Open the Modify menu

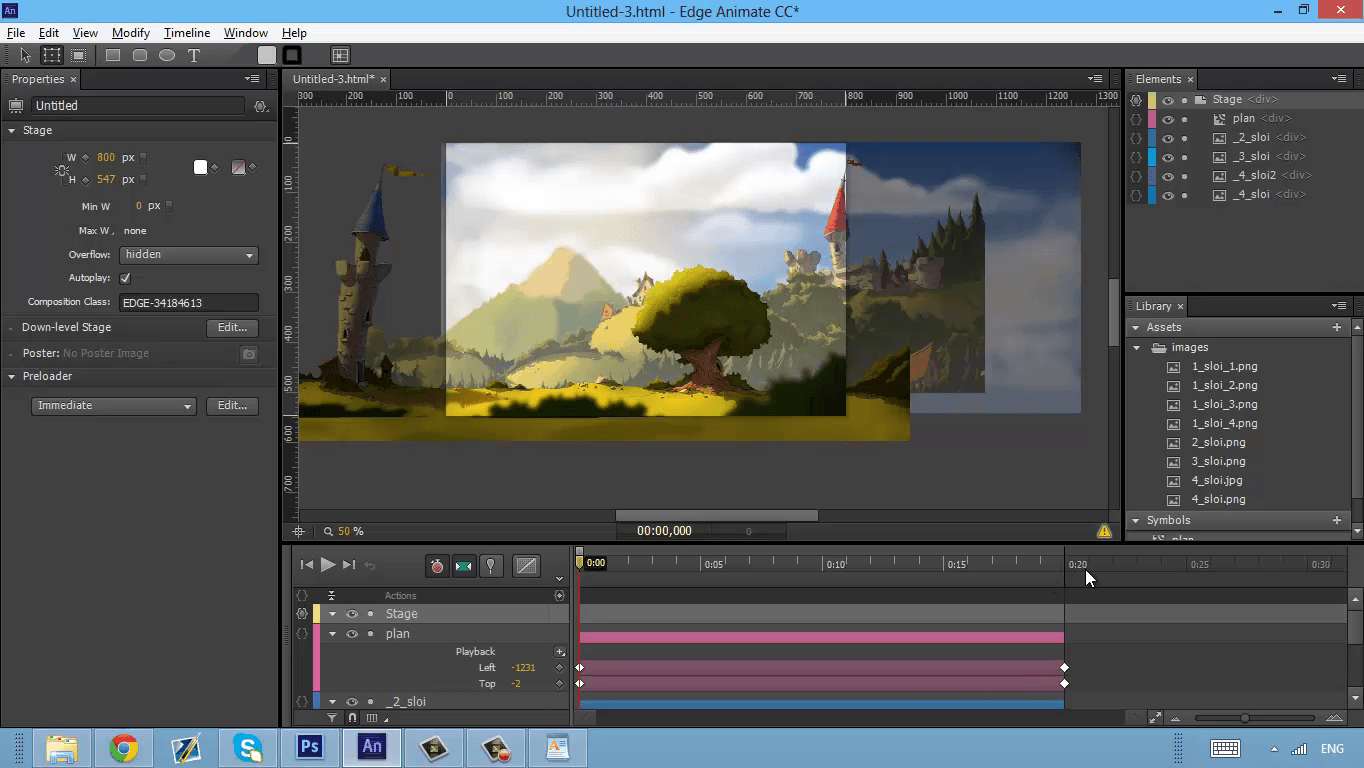[130, 33]
